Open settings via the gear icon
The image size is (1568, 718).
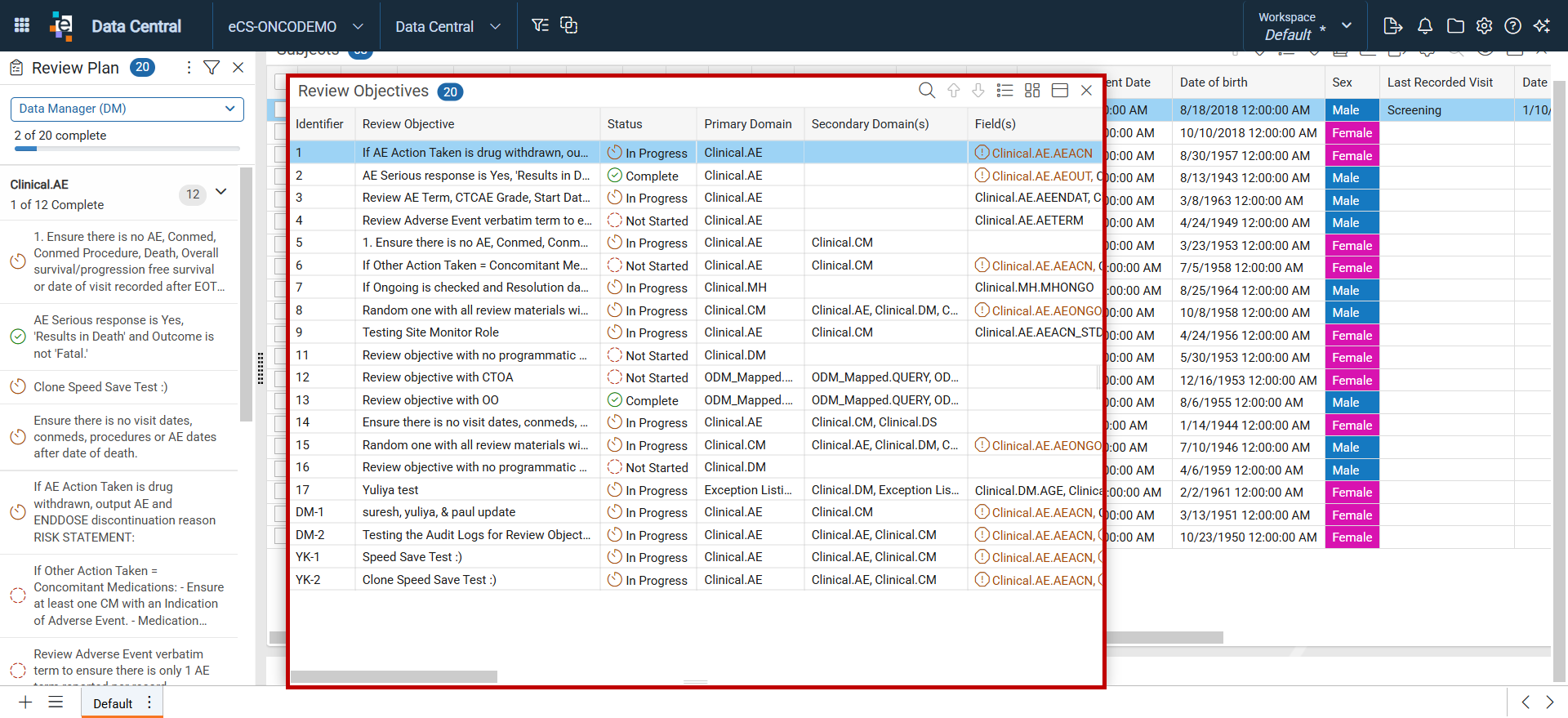click(1484, 26)
